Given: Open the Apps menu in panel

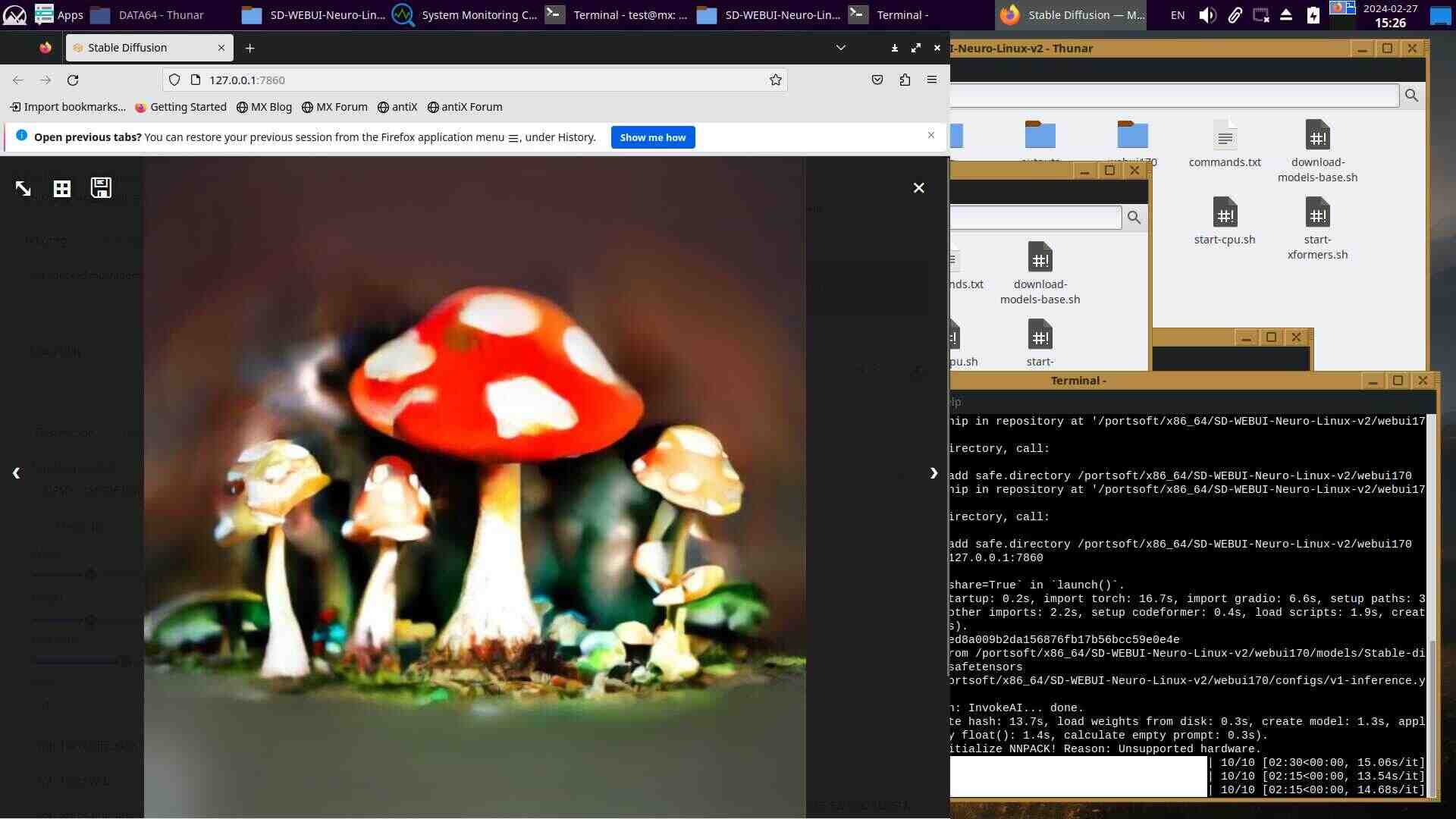Looking at the screenshot, I should point(59,14).
